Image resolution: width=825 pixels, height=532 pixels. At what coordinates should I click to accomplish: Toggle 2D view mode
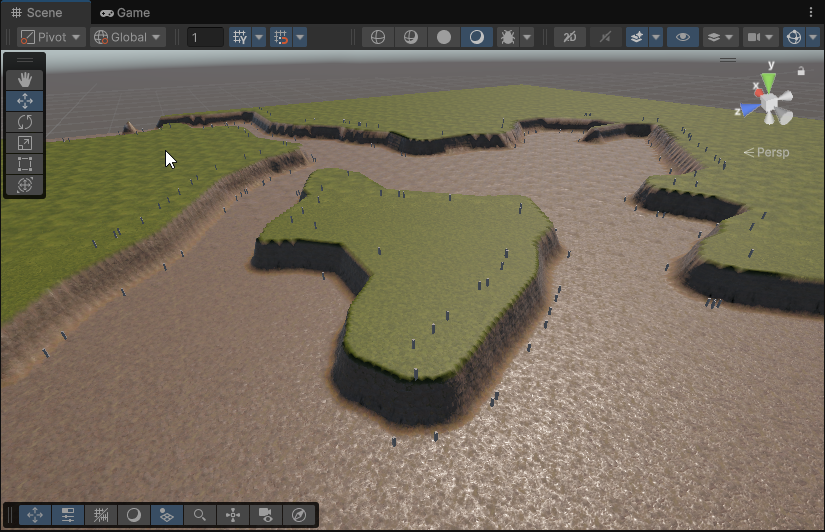tap(569, 37)
